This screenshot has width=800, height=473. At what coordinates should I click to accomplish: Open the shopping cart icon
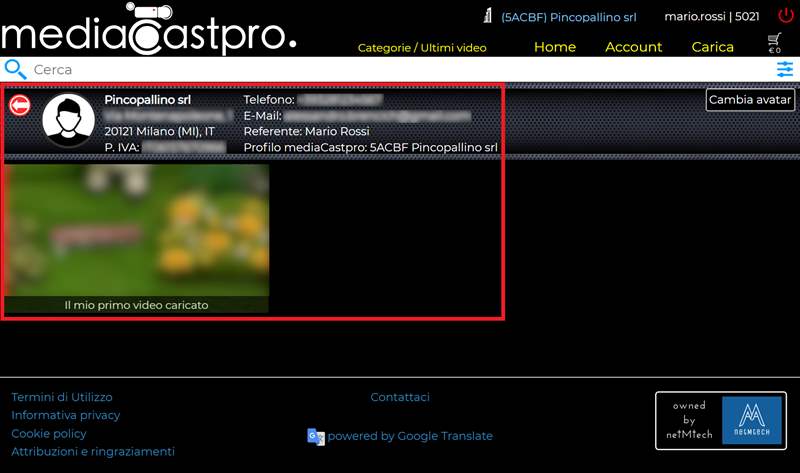point(774,43)
